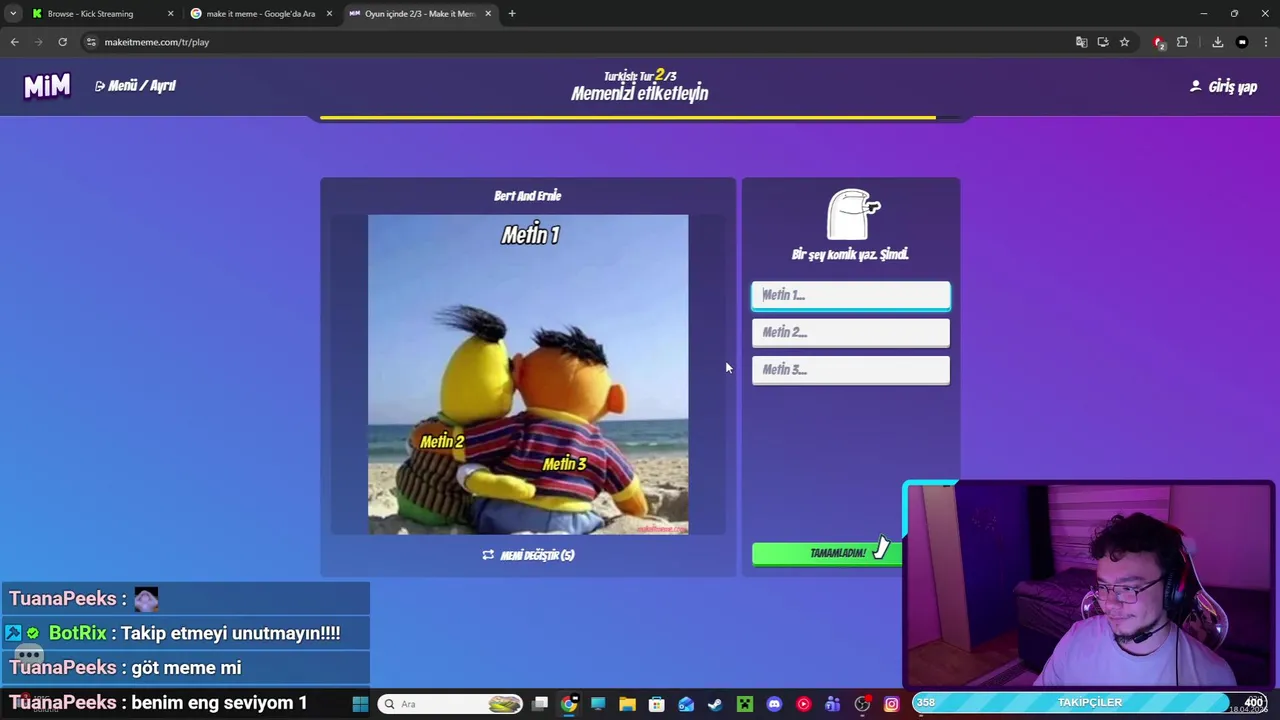Click the taskbar search box
Viewport: 1280px width, 720px height.
pyautogui.click(x=451, y=704)
